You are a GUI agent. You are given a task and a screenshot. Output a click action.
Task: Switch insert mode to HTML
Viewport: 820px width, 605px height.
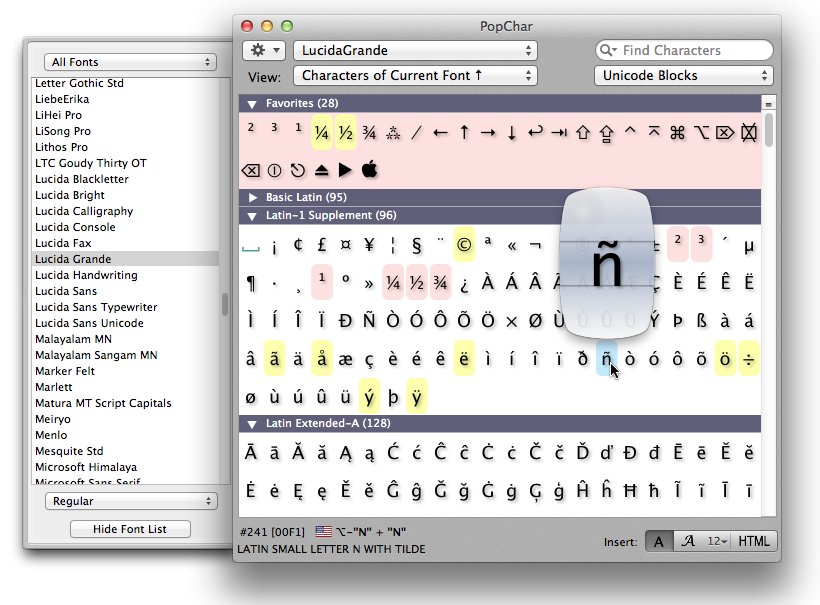(x=754, y=541)
